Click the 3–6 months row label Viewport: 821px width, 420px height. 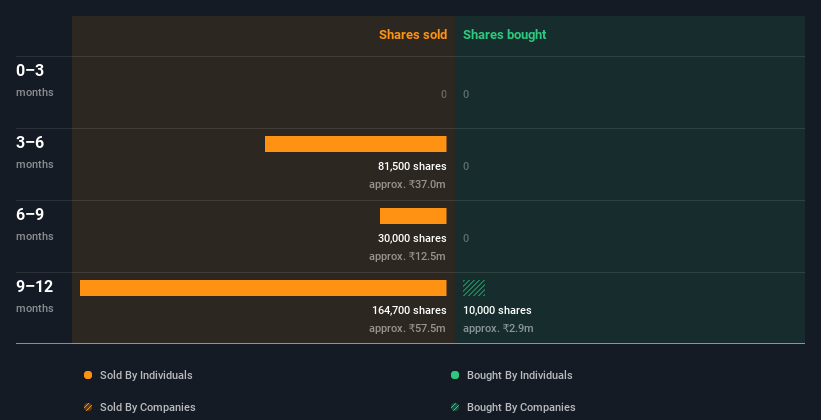coord(35,152)
